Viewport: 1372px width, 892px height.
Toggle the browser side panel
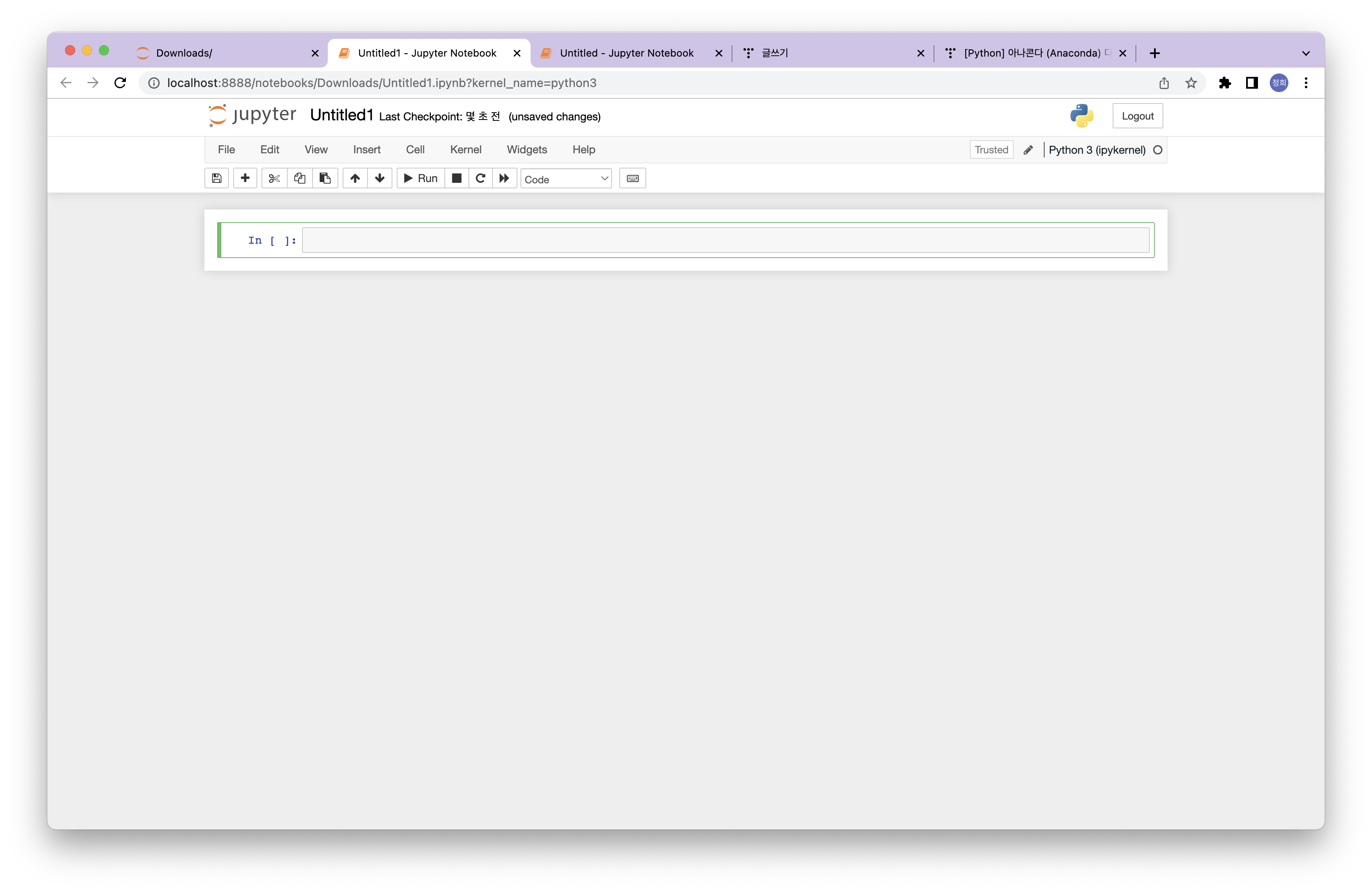1252,83
